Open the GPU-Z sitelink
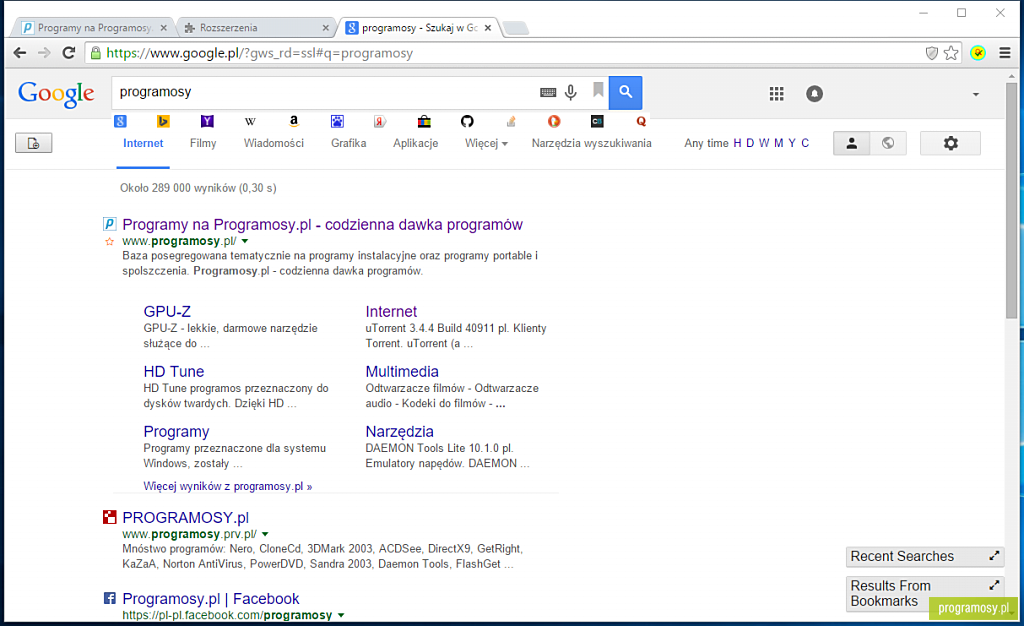Screen dimensions: 1024x626 [167, 311]
